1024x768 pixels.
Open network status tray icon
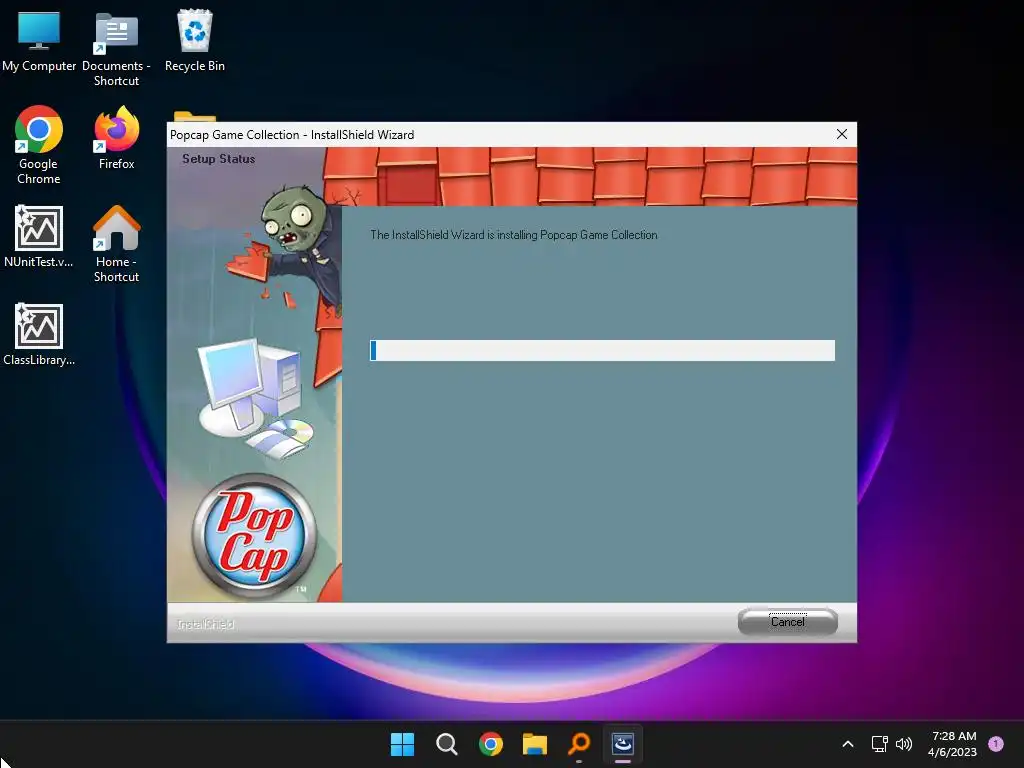tap(880, 744)
